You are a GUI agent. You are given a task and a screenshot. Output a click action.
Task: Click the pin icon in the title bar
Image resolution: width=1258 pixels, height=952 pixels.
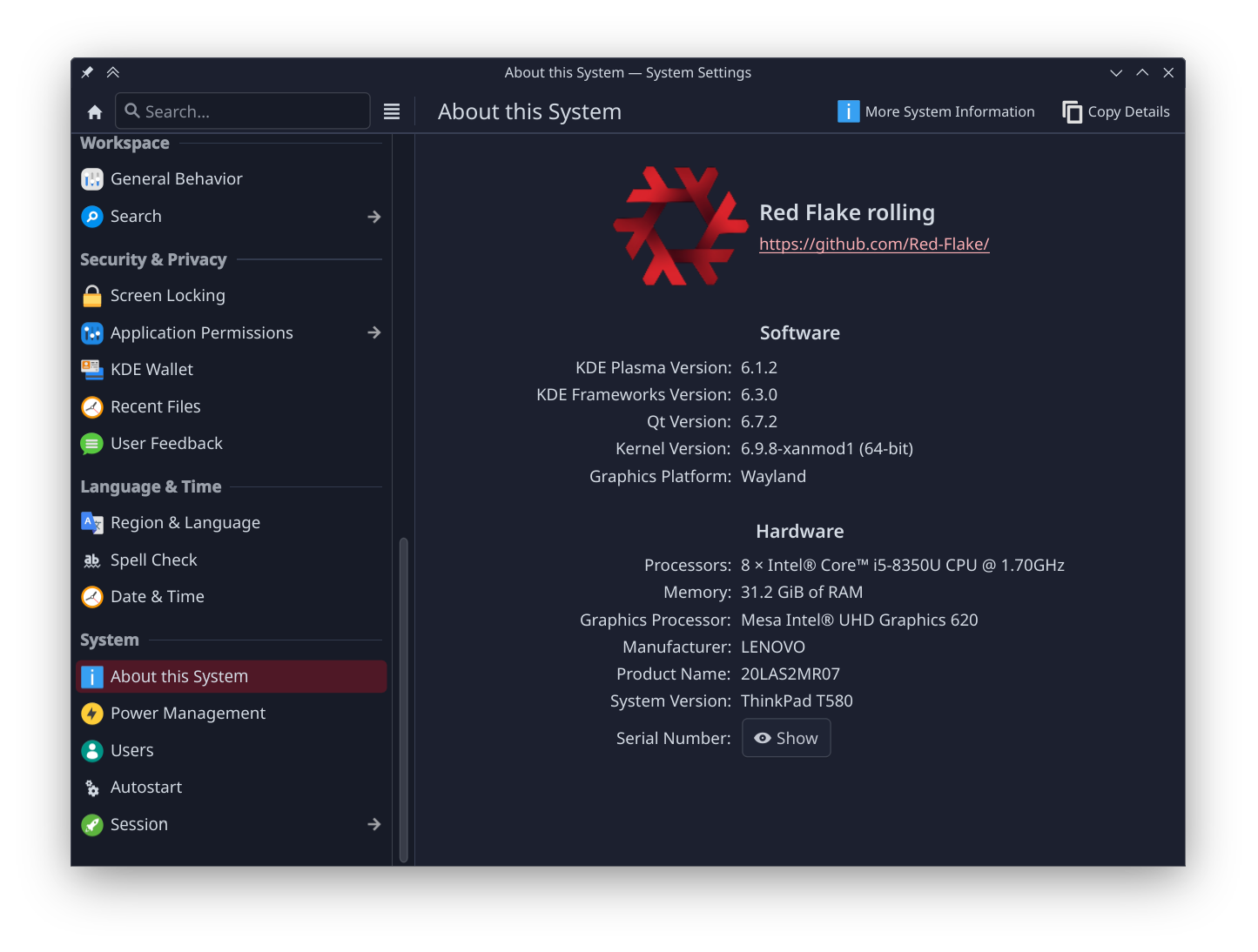click(x=87, y=72)
